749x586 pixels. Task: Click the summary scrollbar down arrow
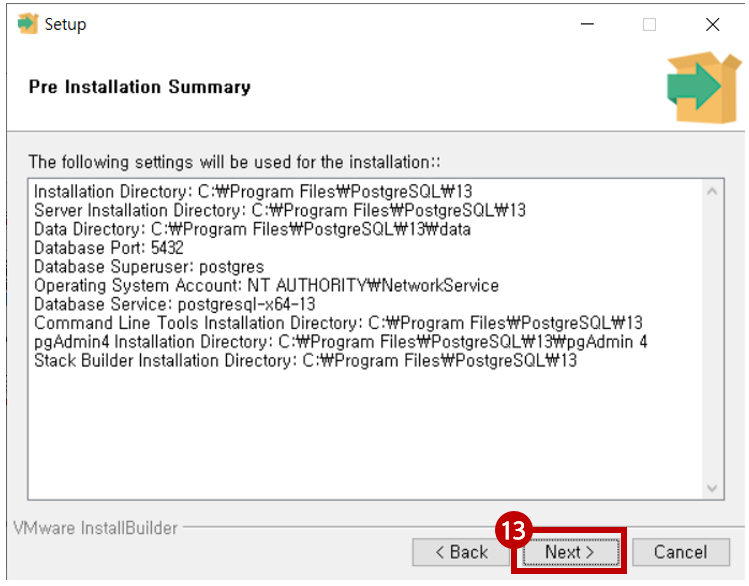tap(712, 488)
